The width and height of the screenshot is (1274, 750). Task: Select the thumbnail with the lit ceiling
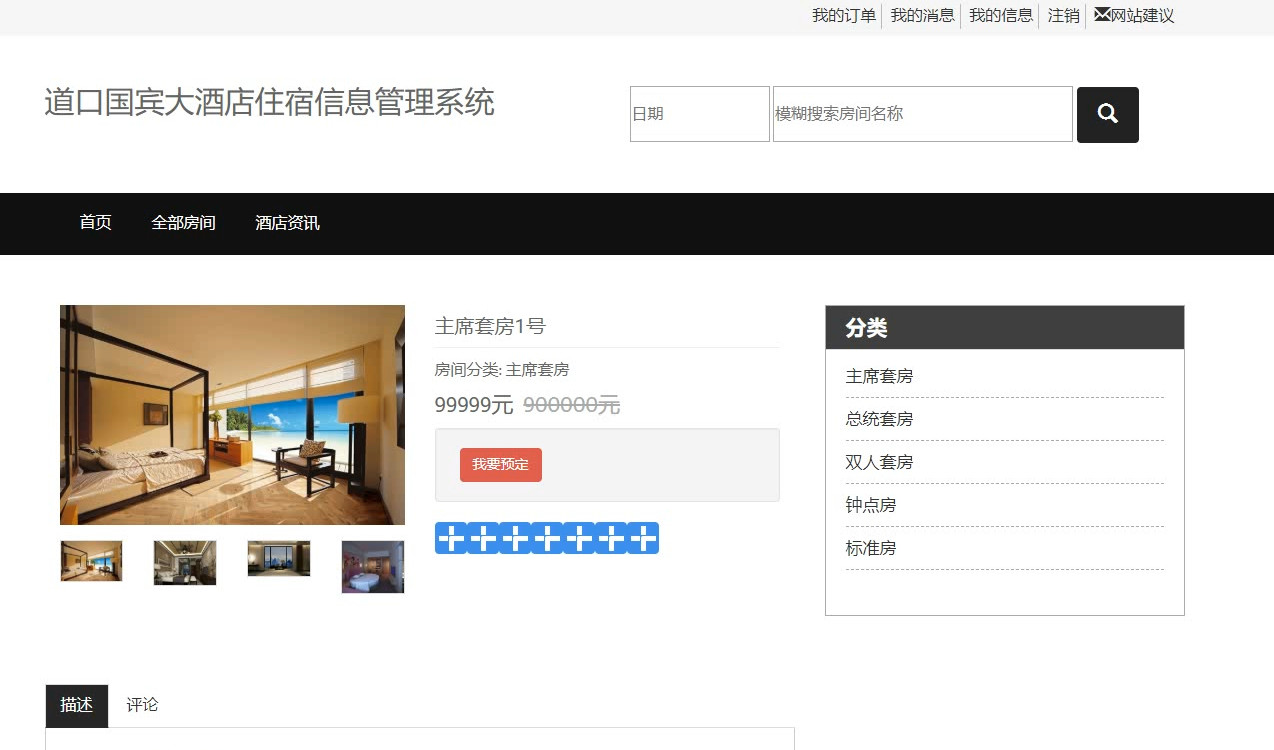click(185, 563)
